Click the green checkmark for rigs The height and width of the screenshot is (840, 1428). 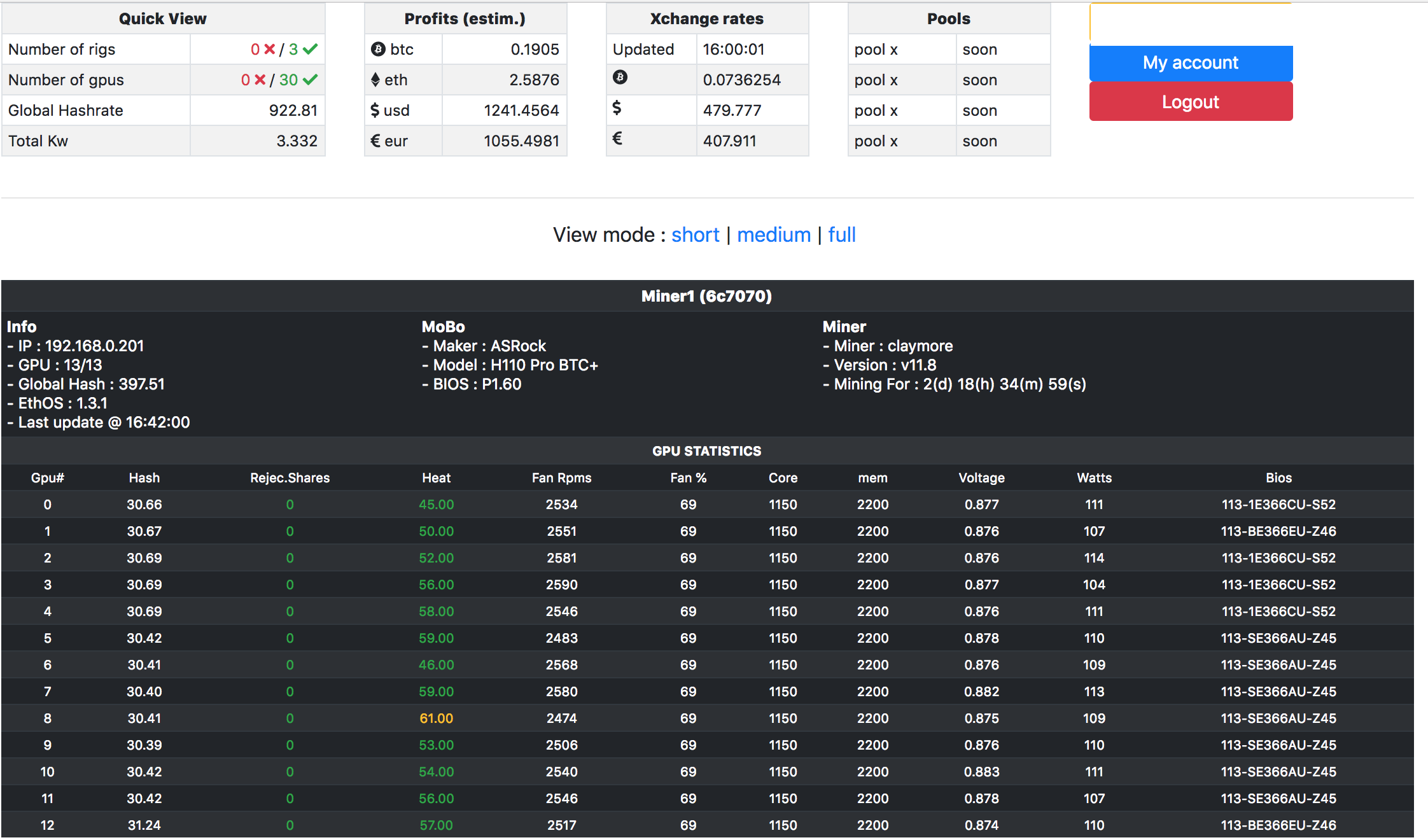coord(310,49)
